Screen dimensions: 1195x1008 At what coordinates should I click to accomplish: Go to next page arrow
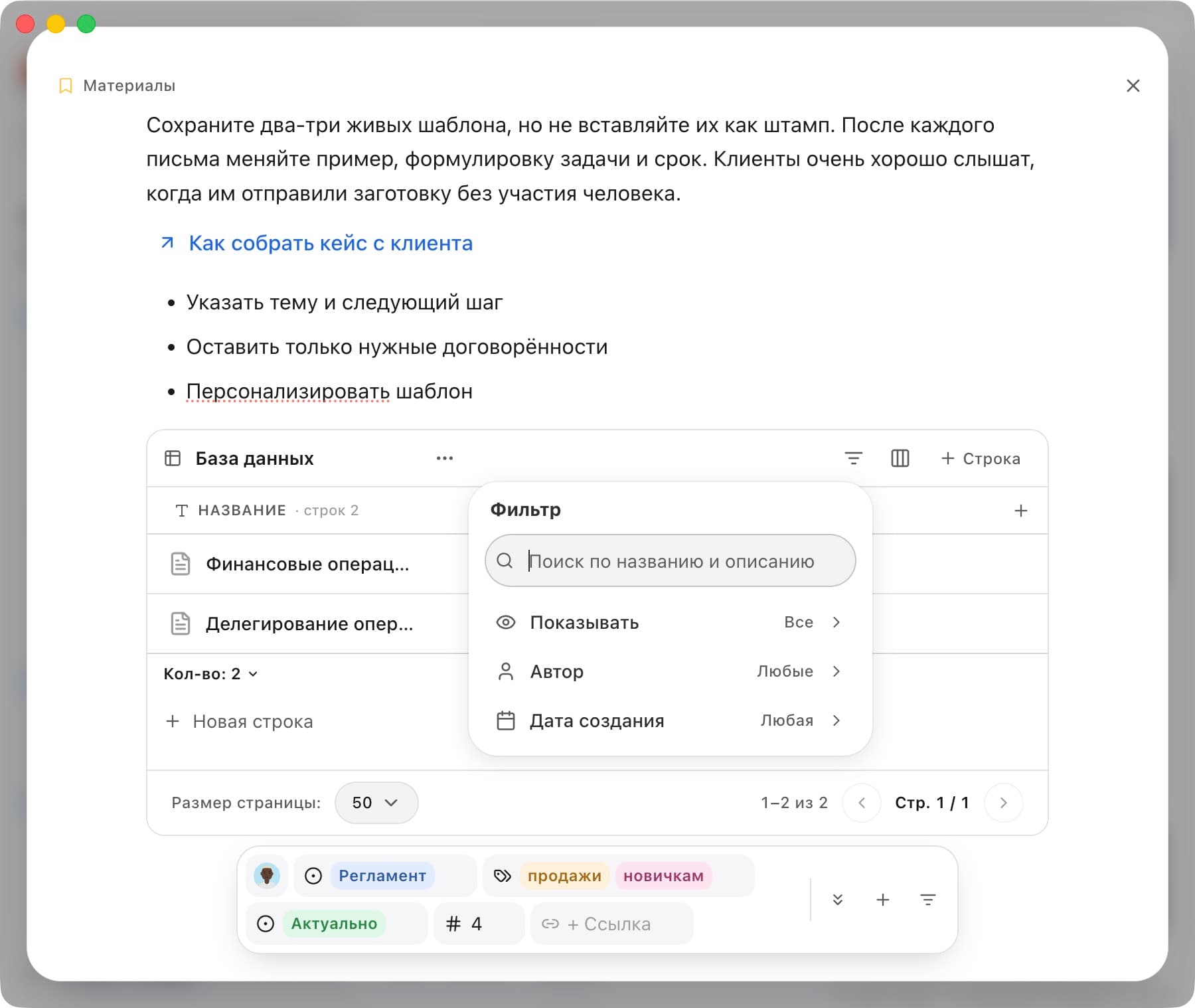1003,803
